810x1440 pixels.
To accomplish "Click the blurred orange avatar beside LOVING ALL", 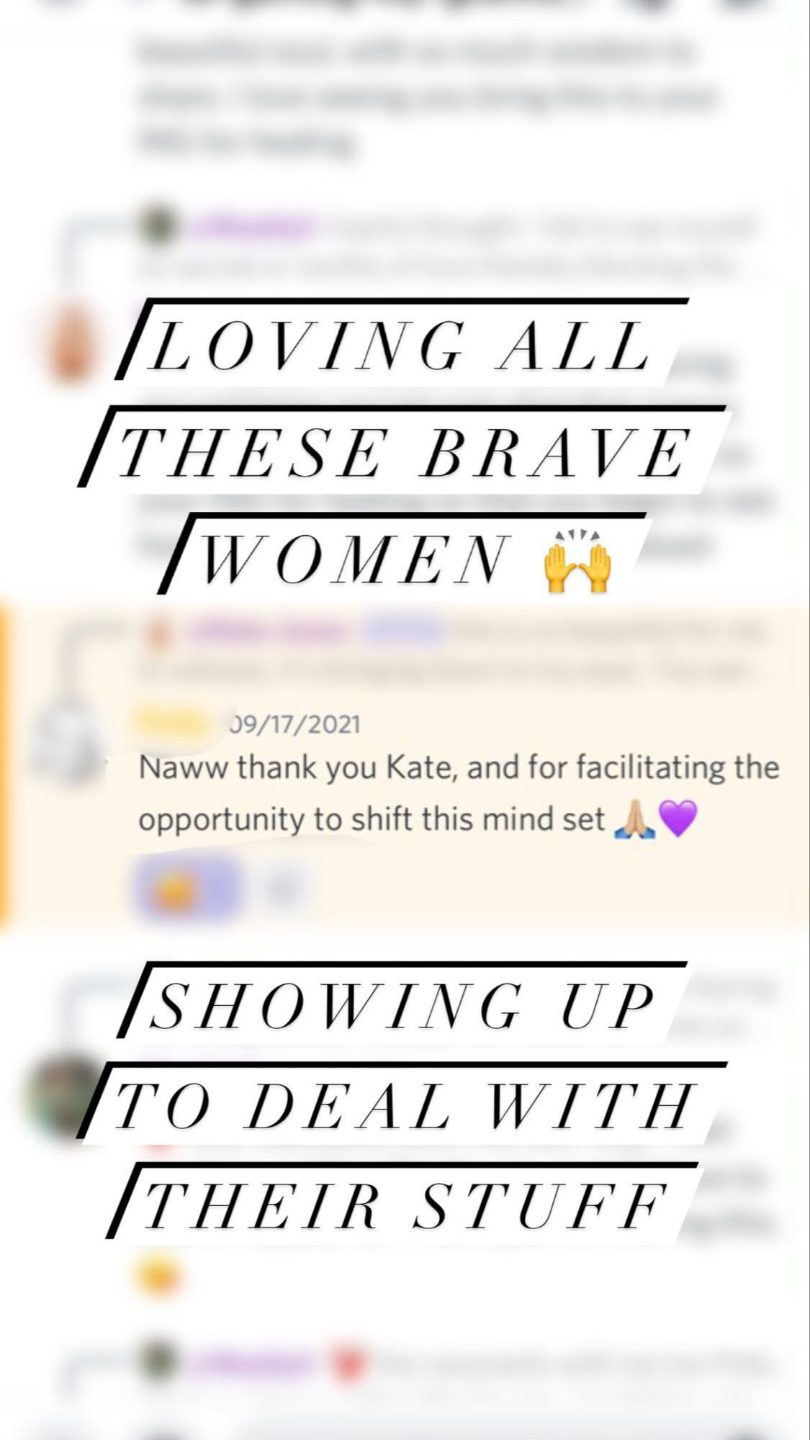I will coord(72,344).
